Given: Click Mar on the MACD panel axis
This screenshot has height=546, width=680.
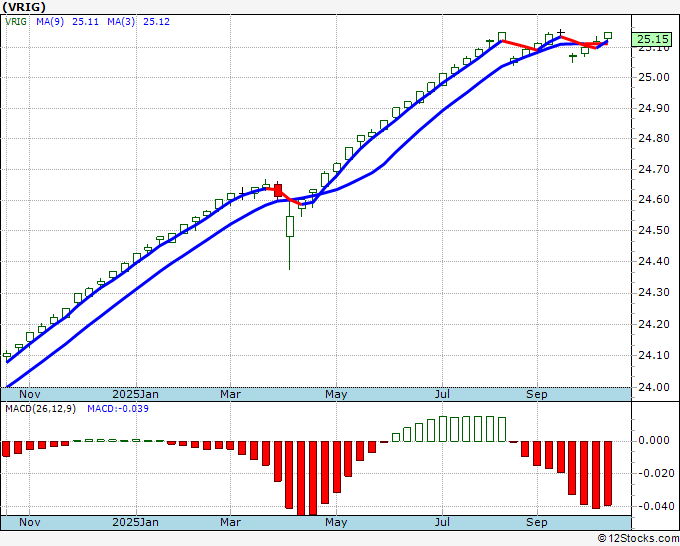Looking at the screenshot, I should point(230,522).
